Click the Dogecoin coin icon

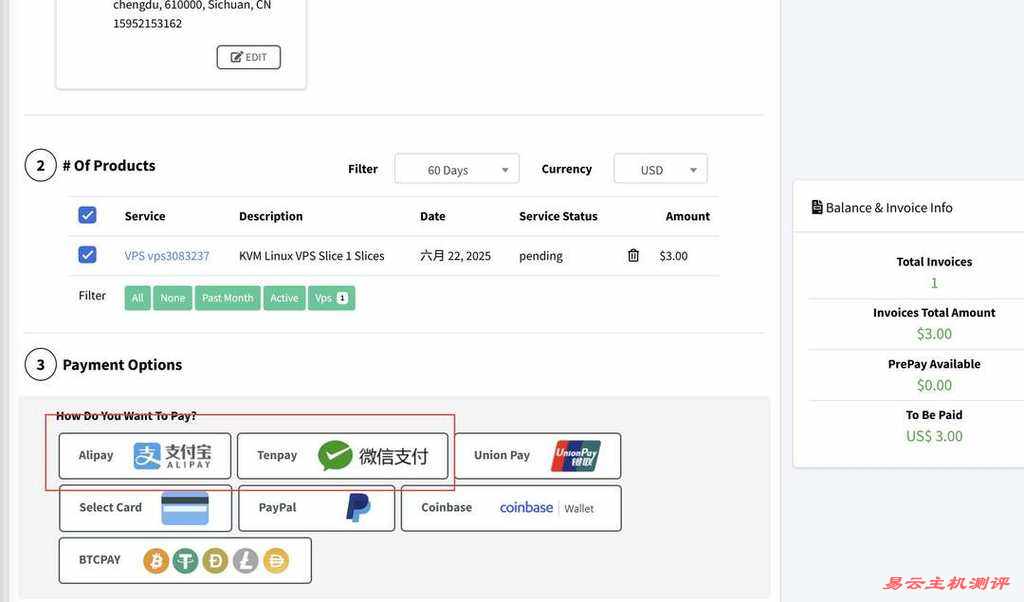216,560
